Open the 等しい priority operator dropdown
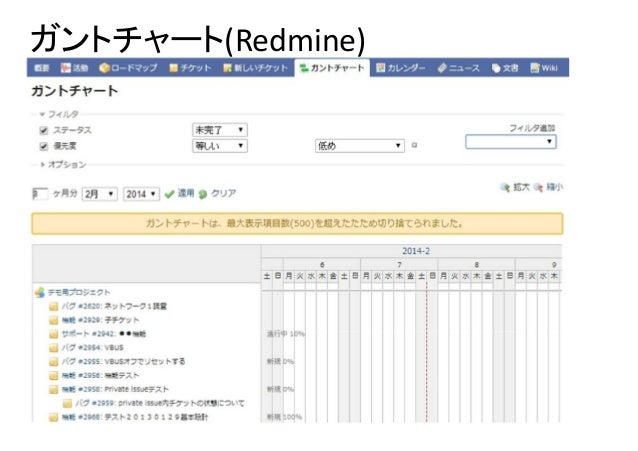Viewport: 638px width, 451px height. tap(220, 146)
